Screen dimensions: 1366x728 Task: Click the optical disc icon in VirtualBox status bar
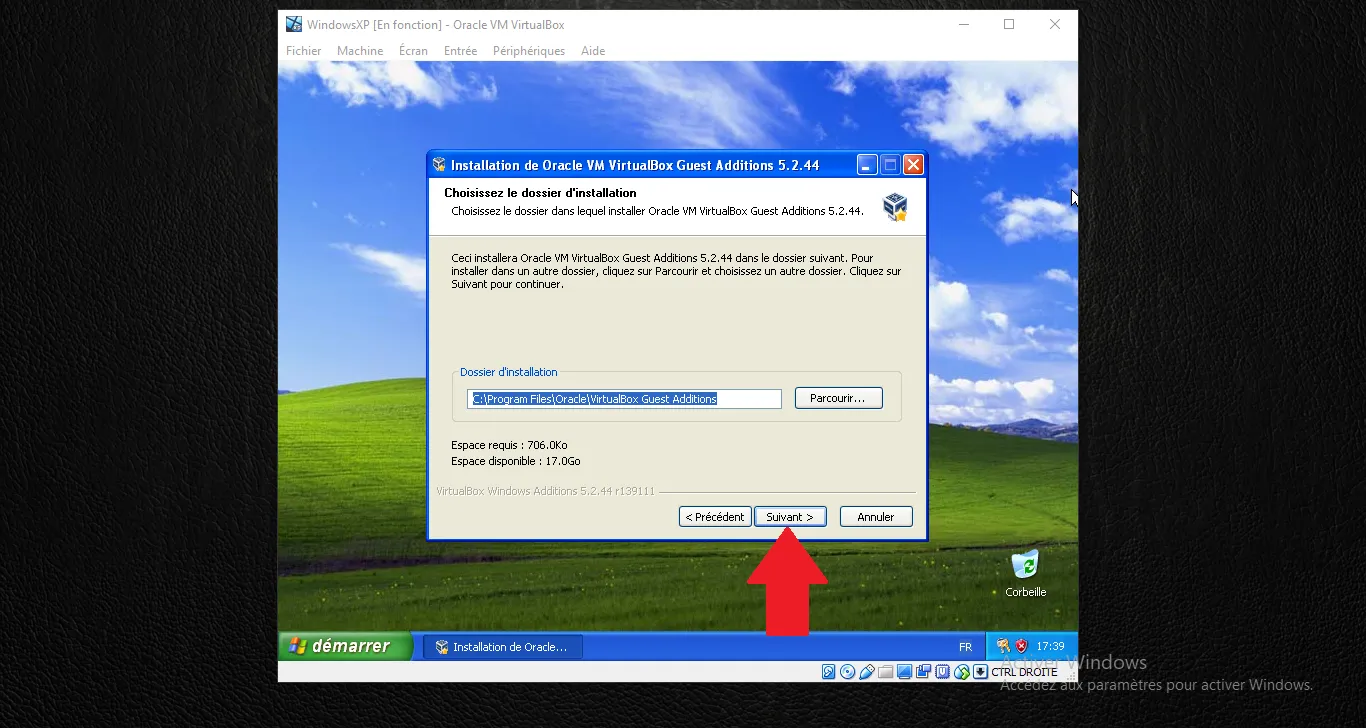847,671
